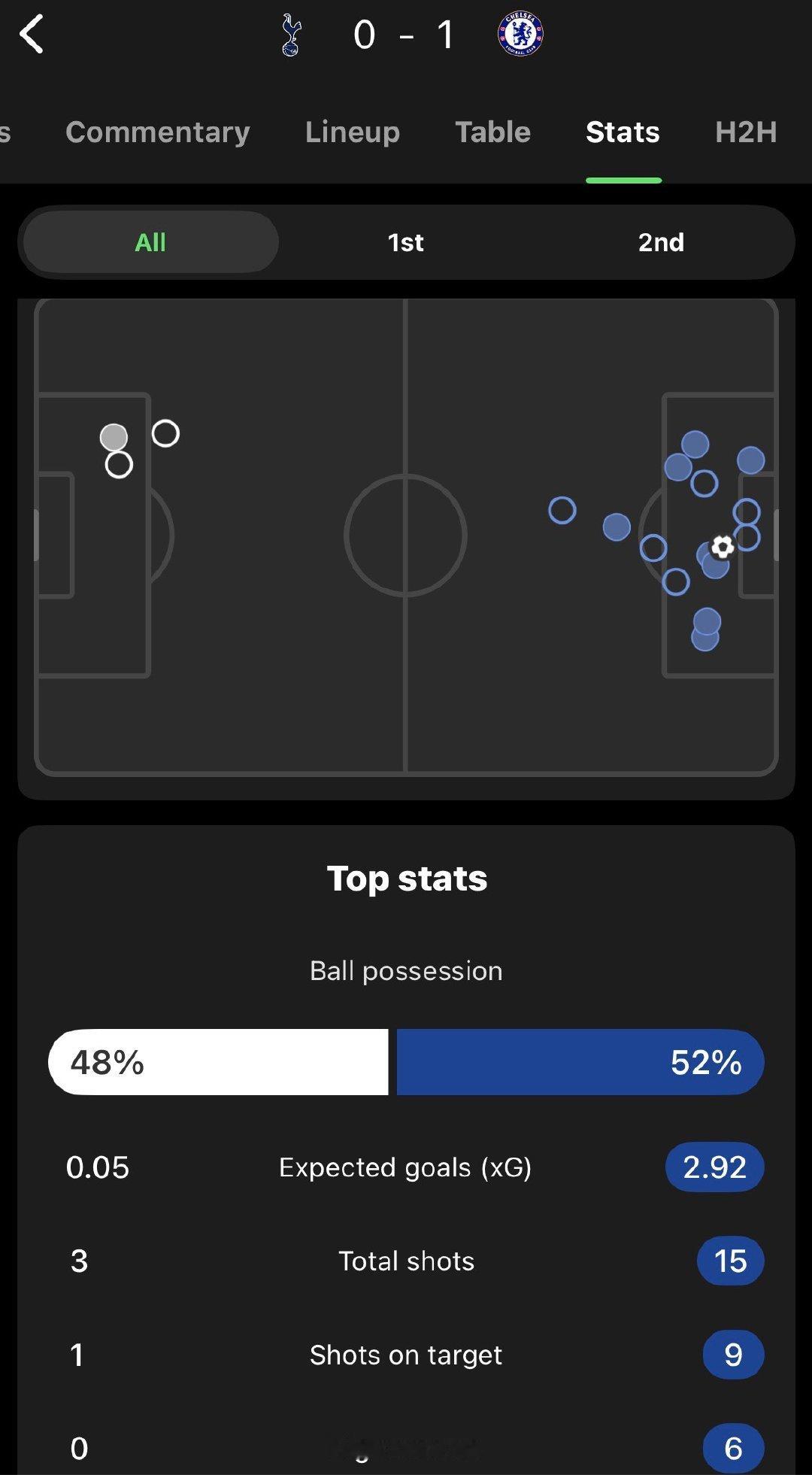Tap the filled blue shot marker outside the box

coord(617,527)
